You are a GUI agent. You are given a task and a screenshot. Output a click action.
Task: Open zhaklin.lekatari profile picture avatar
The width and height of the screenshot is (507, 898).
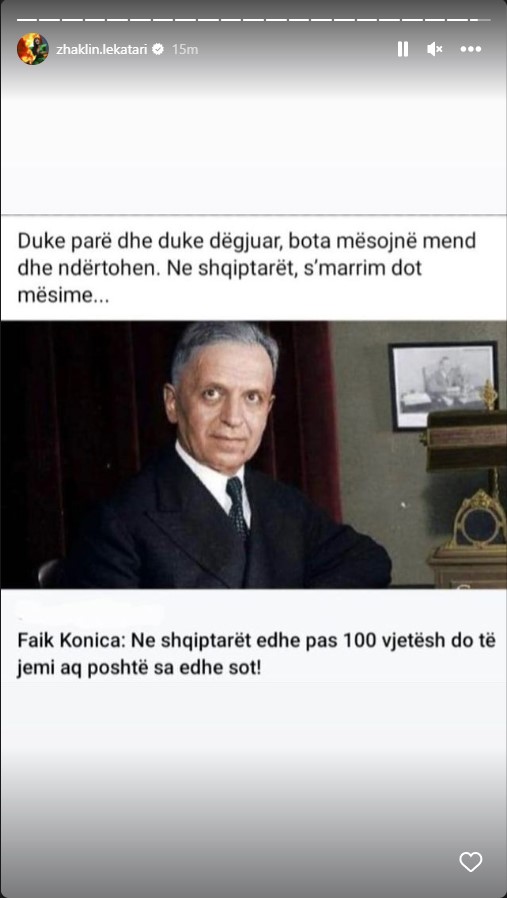point(32,49)
